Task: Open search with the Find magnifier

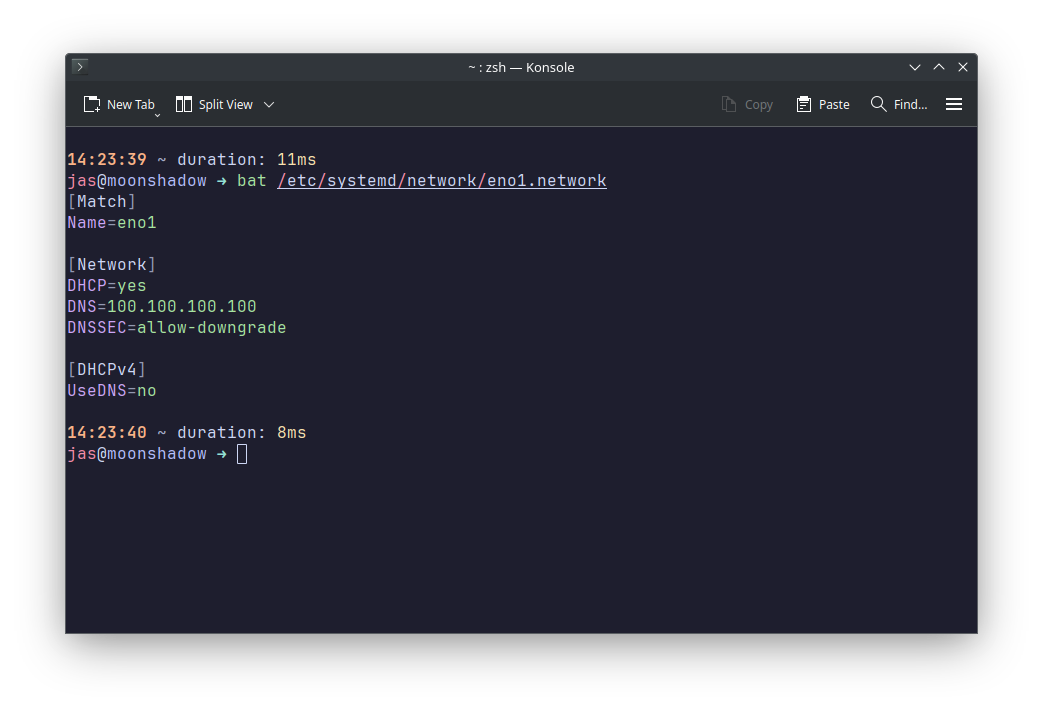Action: click(x=898, y=104)
